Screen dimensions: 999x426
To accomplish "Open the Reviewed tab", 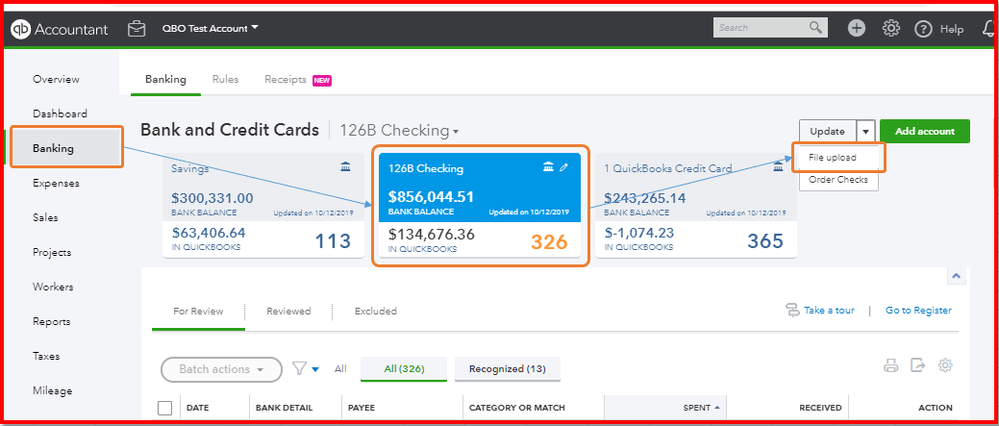I will [289, 311].
